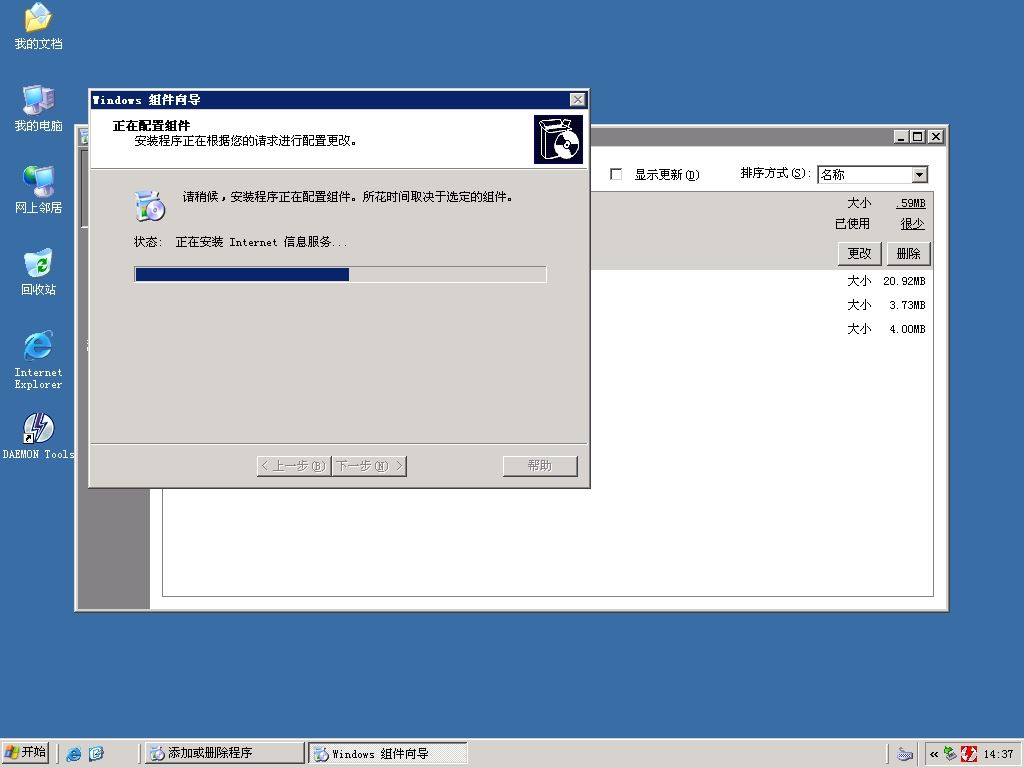Open the 开始 Start menu
This screenshot has width=1024, height=768.
tap(25, 753)
